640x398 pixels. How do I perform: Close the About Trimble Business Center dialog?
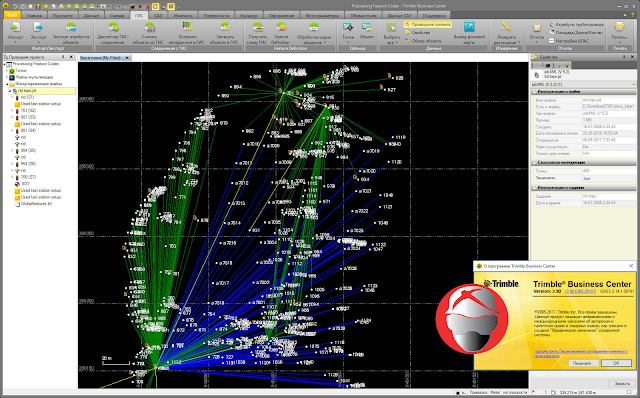(x=631, y=266)
